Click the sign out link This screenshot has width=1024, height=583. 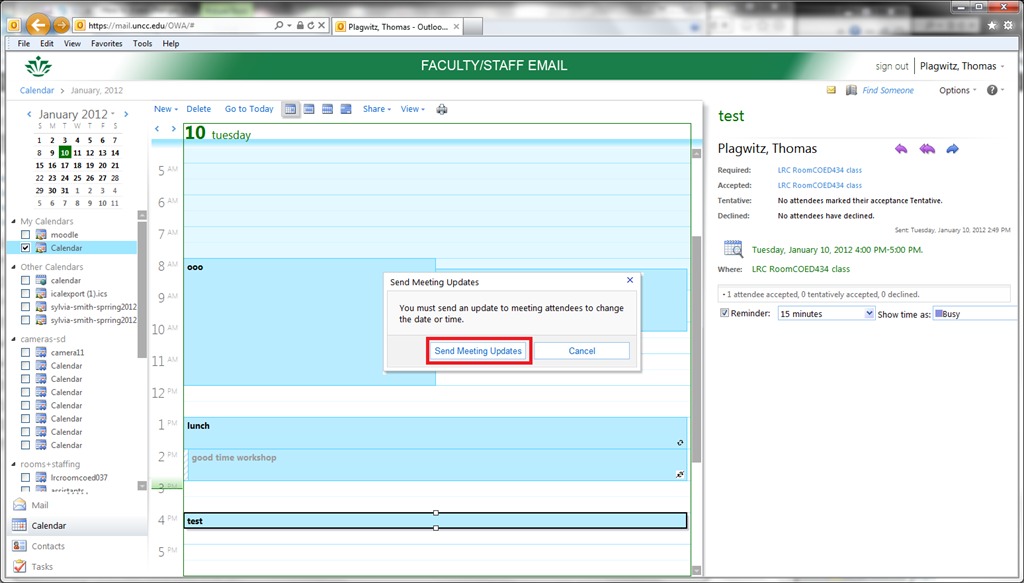pyautogui.click(x=891, y=66)
